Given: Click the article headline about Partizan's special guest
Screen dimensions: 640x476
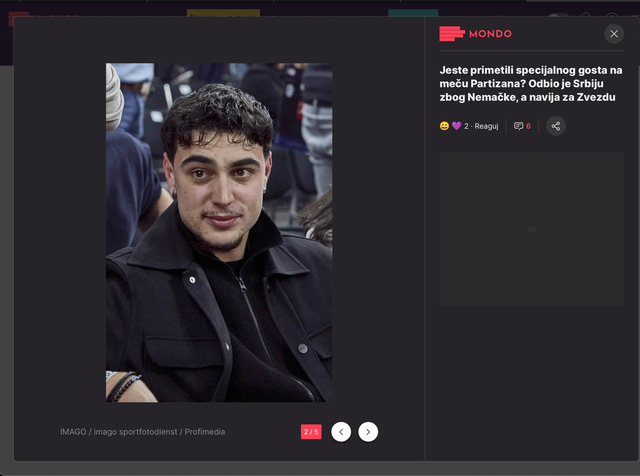Looking at the screenshot, I should (531, 84).
